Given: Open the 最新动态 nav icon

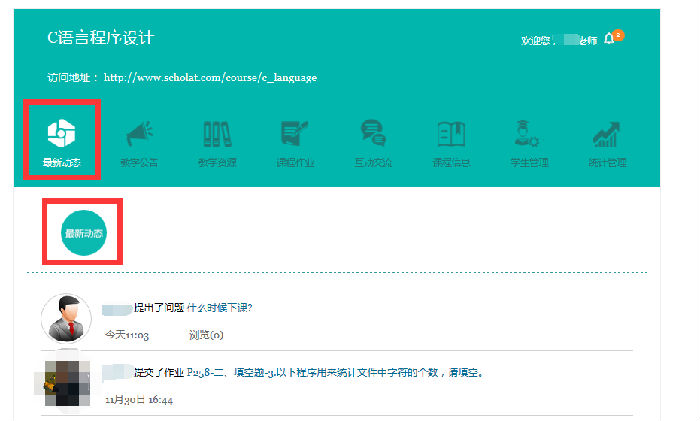Looking at the screenshot, I should pos(62,135).
